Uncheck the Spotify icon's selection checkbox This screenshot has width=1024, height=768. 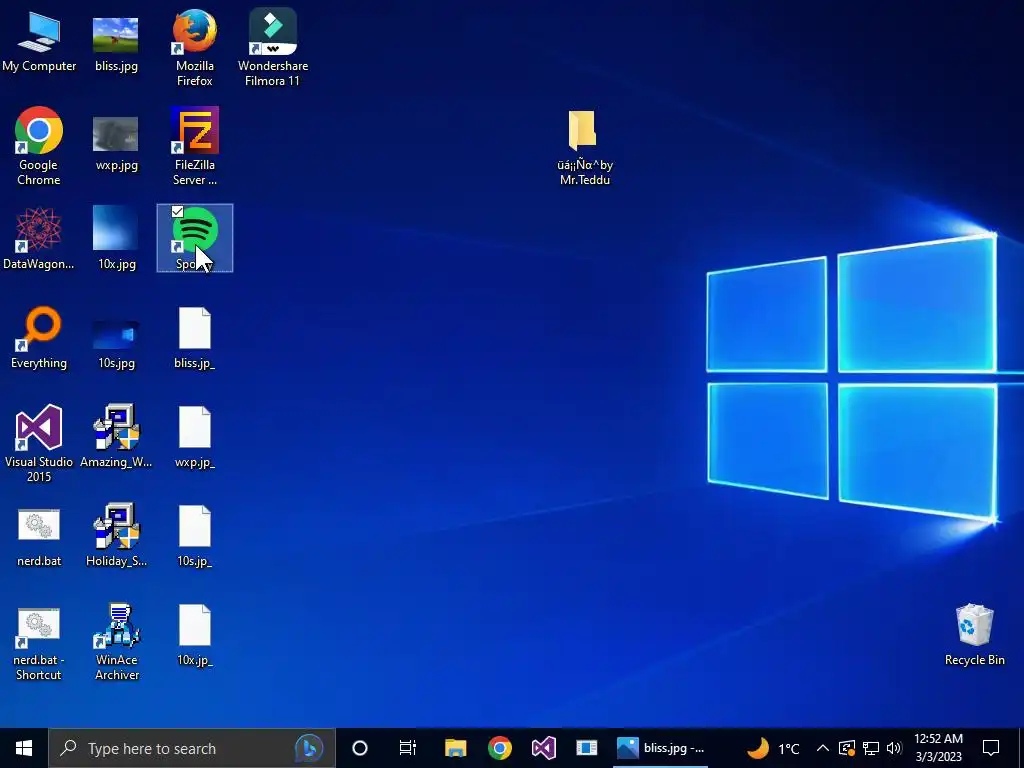coord(177,212)
